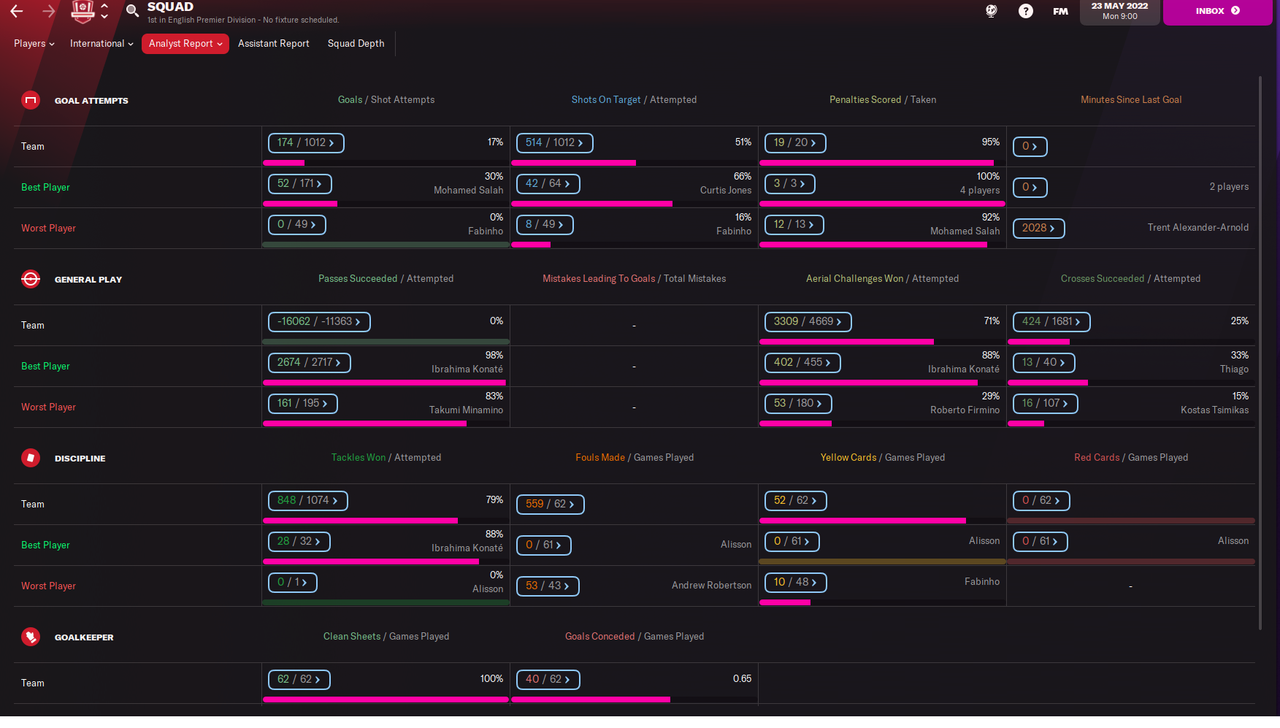The width and height of the screenshot is (1280, 728).
Task: Open team tackles 848 / 1074
Action: [309, 501]
